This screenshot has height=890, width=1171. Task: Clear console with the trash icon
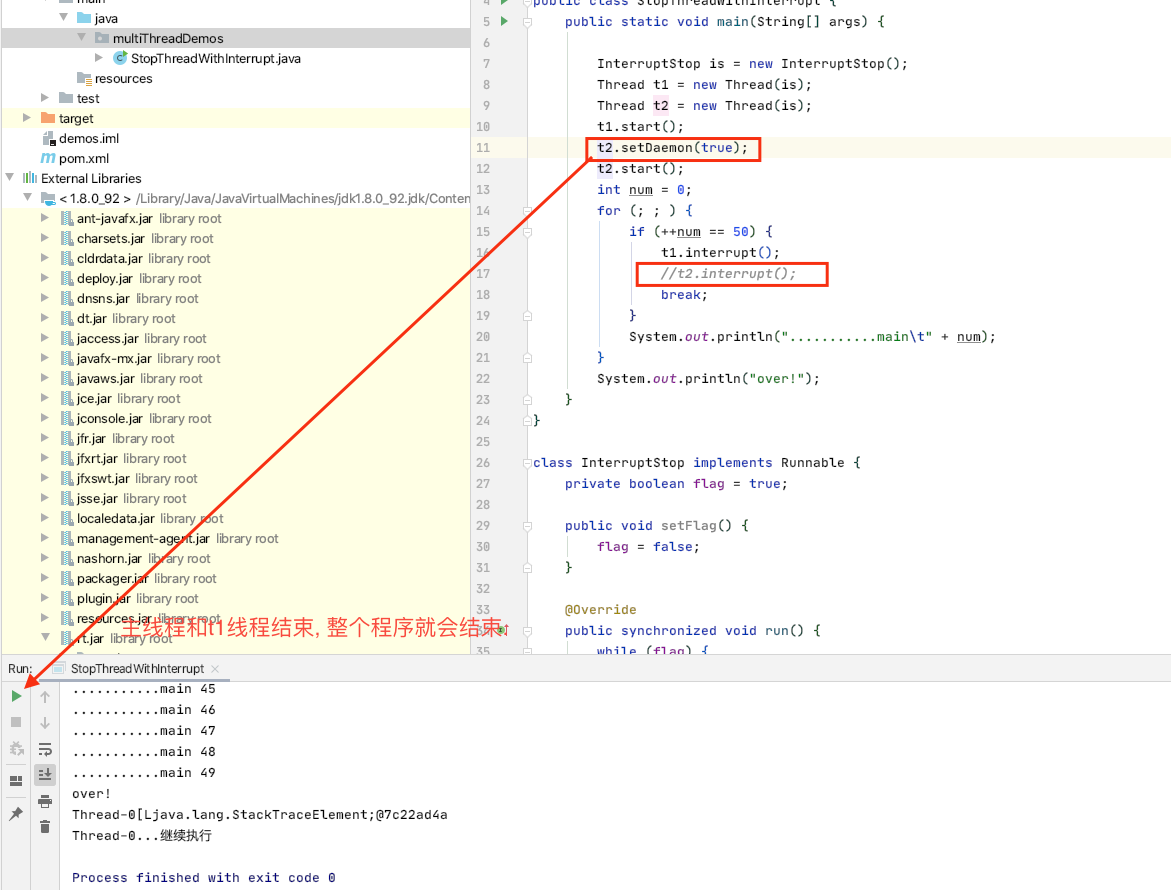(x=45, y=826)
